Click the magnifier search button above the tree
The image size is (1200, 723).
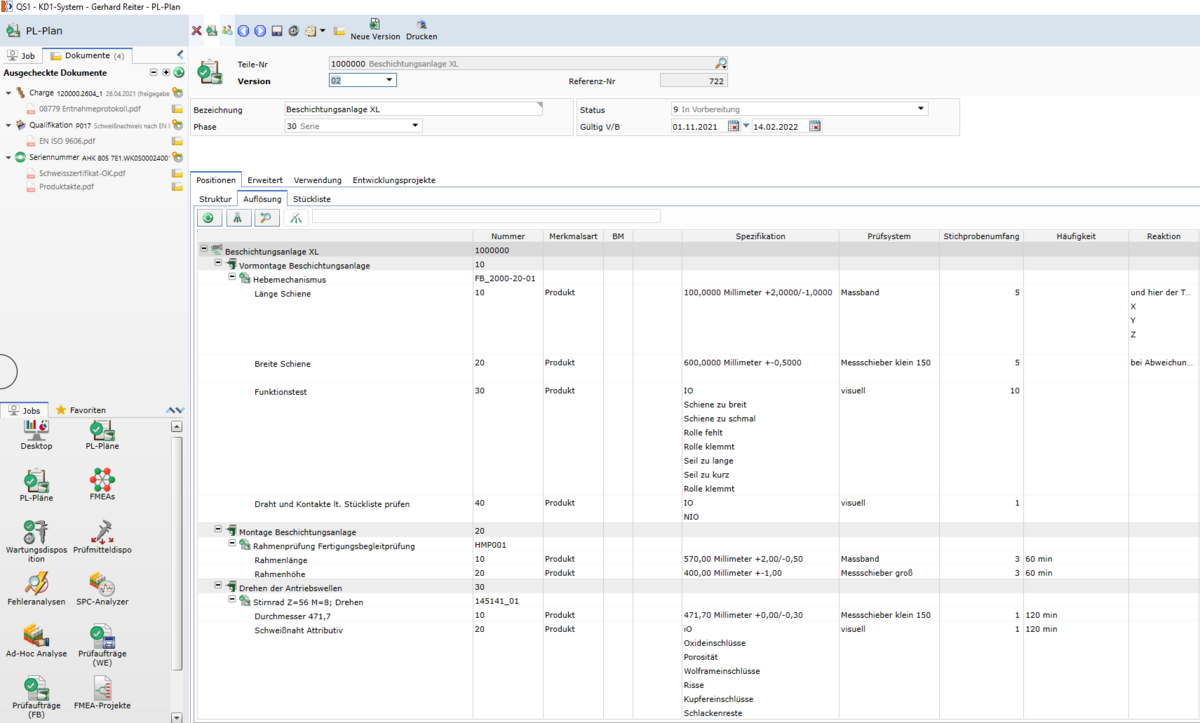266,217
